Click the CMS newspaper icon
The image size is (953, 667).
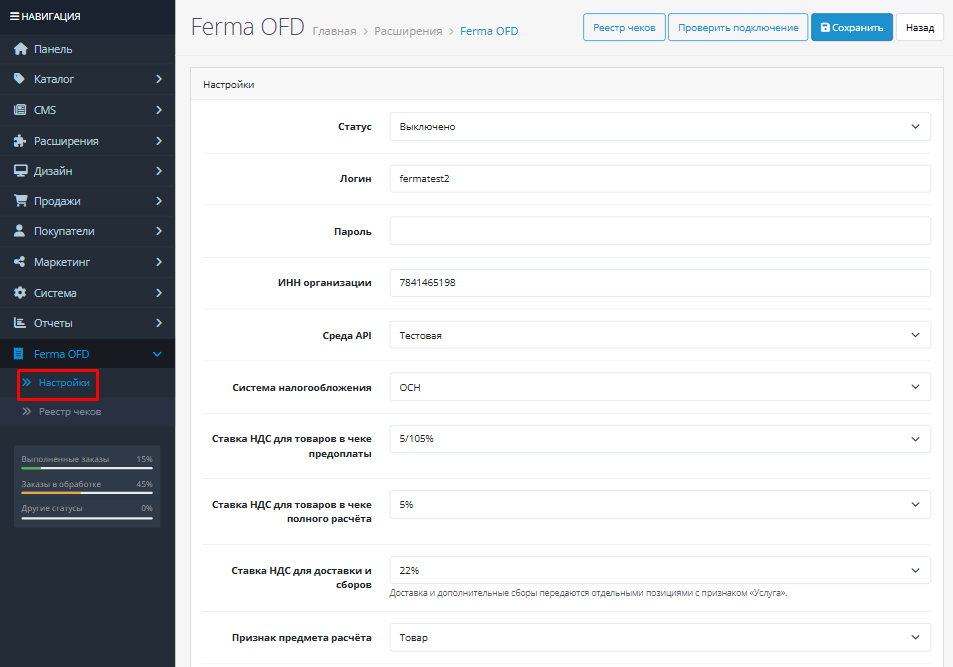20,109
